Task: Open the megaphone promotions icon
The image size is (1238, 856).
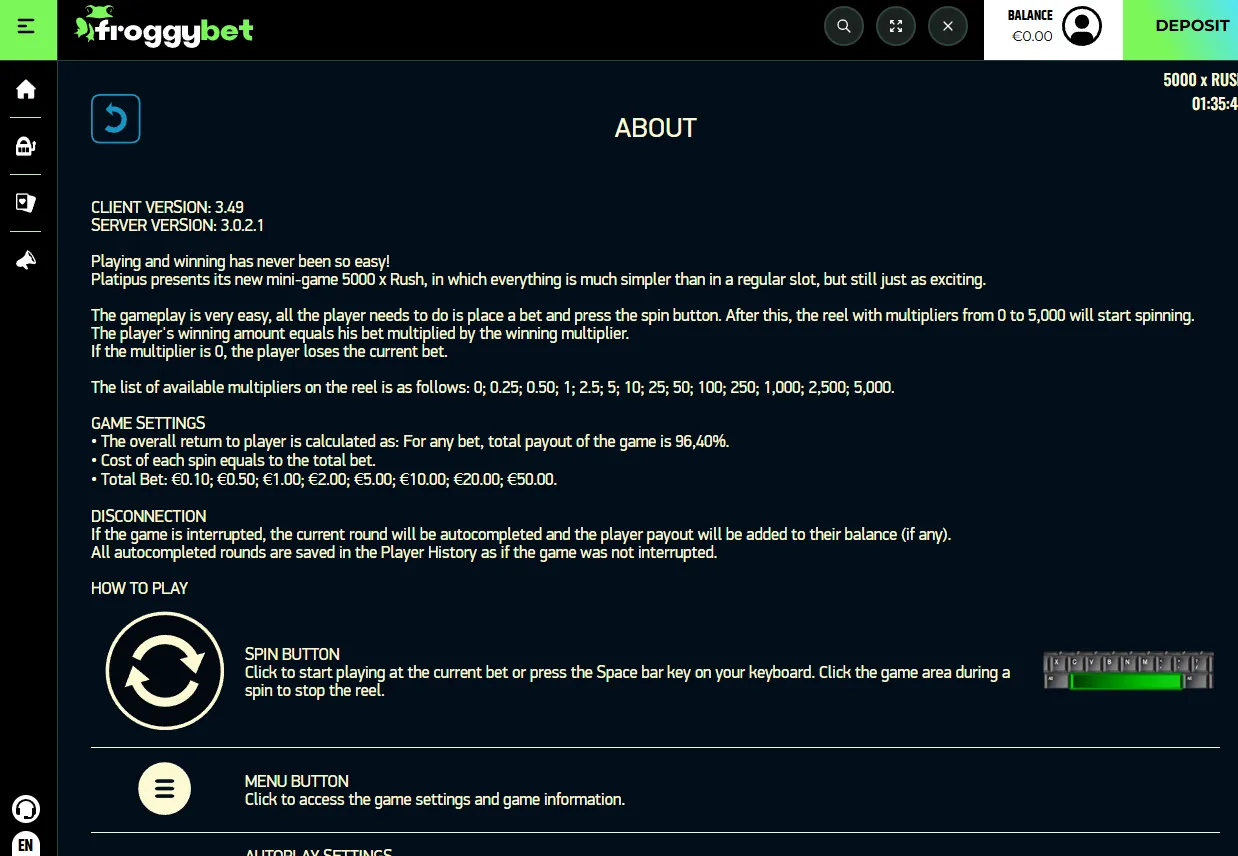Action: (26, 261)
